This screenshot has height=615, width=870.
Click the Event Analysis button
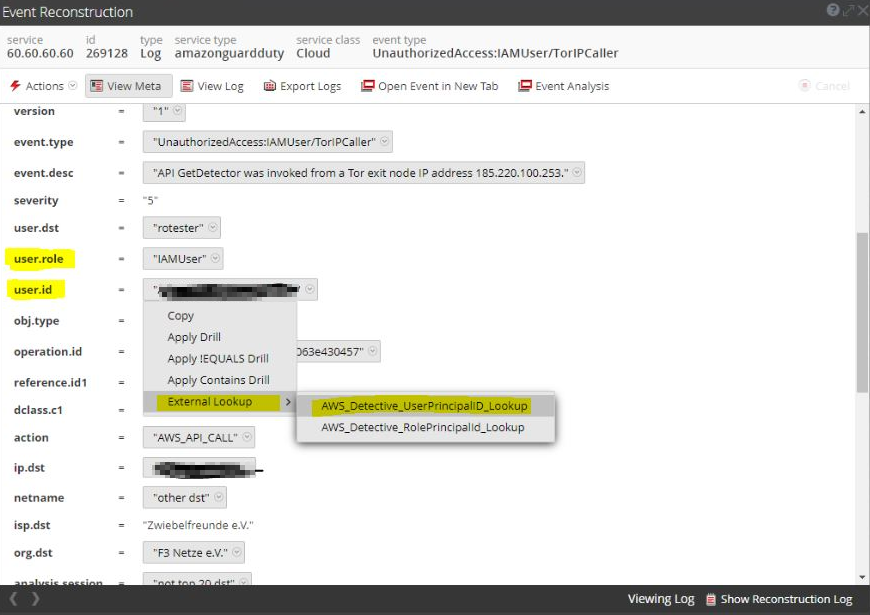[563, 86]
